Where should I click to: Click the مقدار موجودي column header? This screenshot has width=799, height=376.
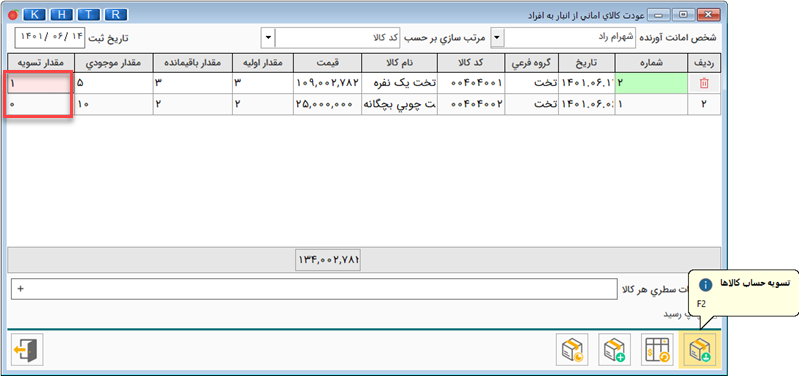(x=114, y=63)
